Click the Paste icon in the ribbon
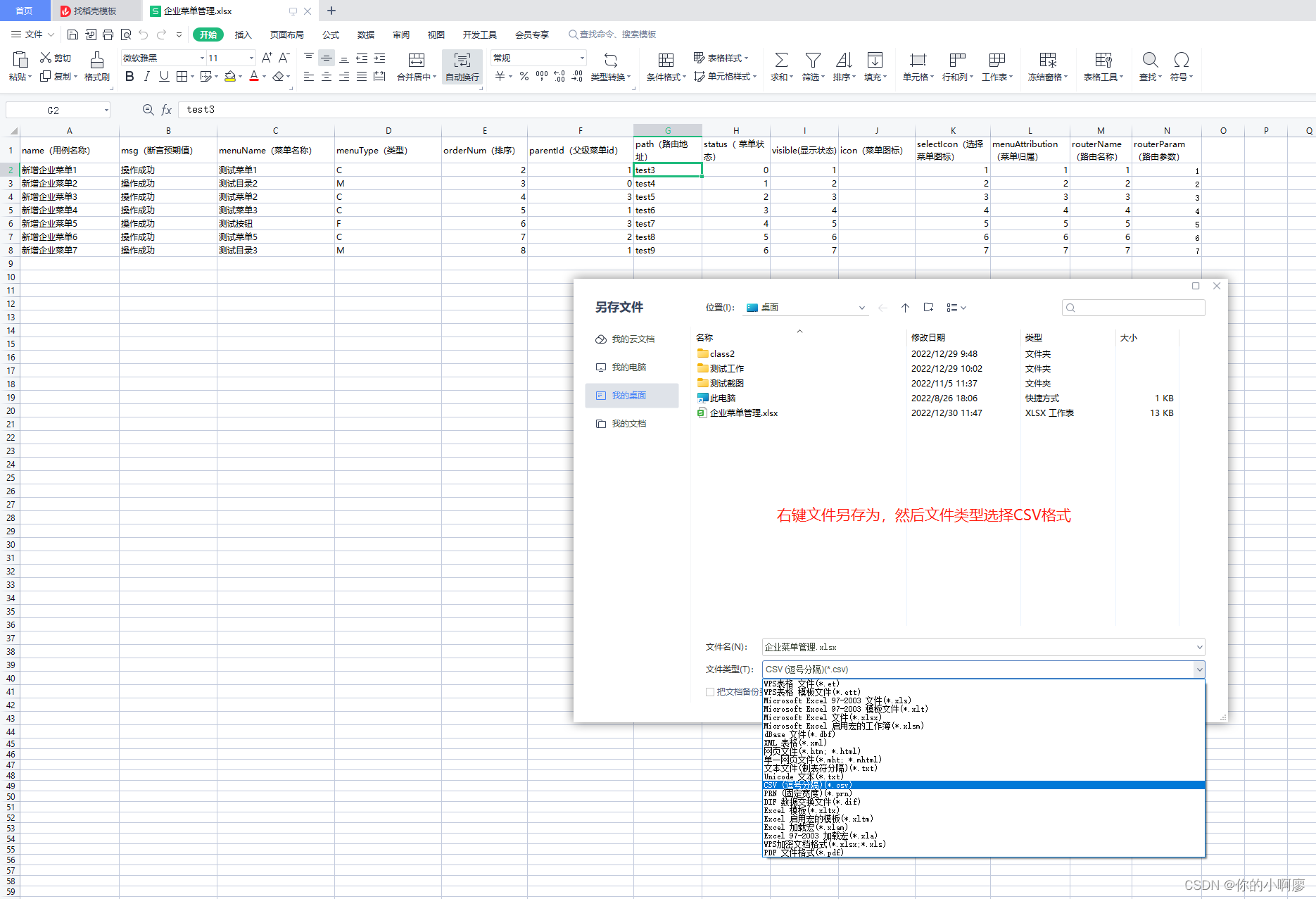Image resolution: width=1316 pixels, height=899 pixels. coord(20,60)
